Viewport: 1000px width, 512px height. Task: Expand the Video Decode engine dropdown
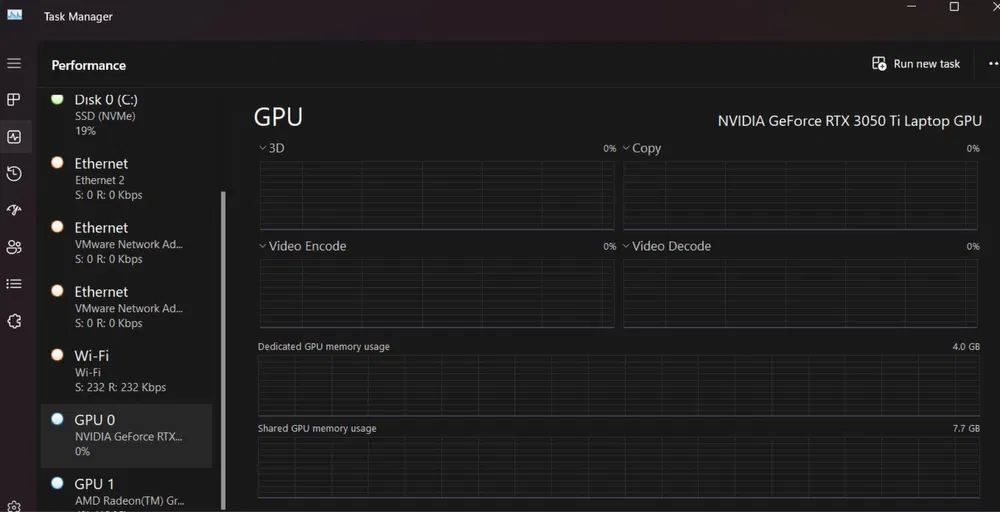click(666, 246)
